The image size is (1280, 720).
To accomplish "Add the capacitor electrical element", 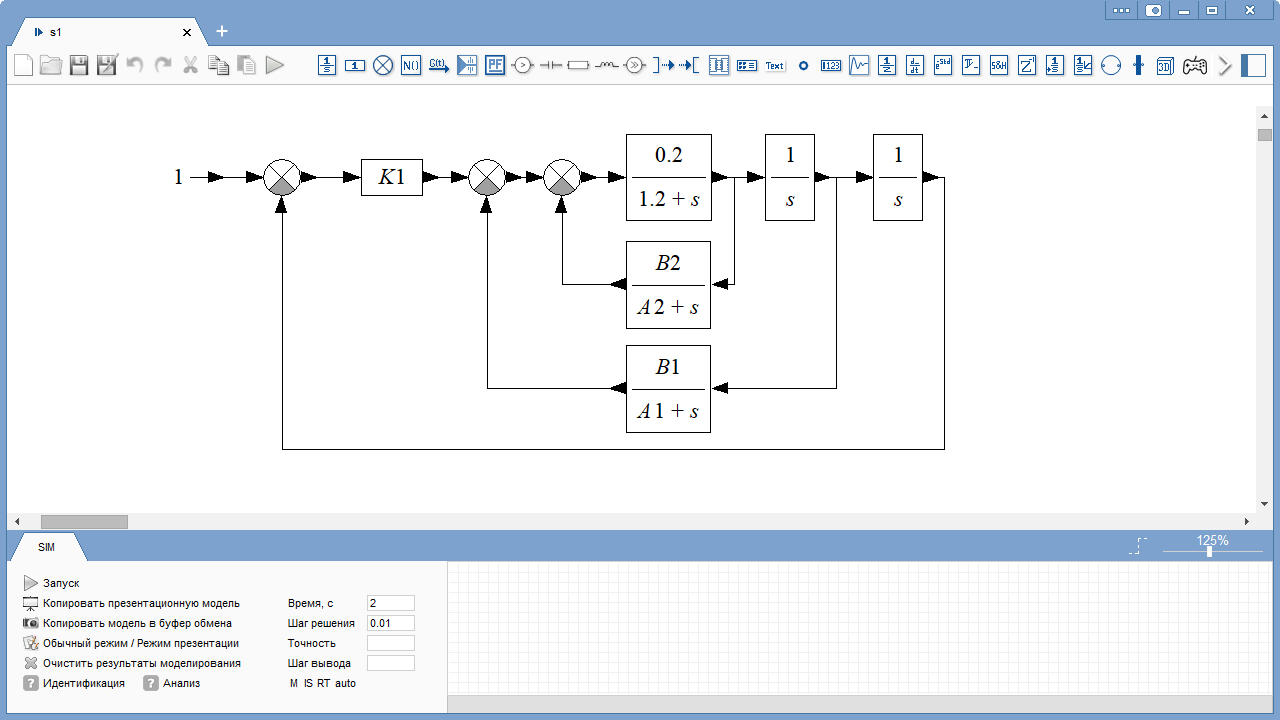I will (551, 66).
